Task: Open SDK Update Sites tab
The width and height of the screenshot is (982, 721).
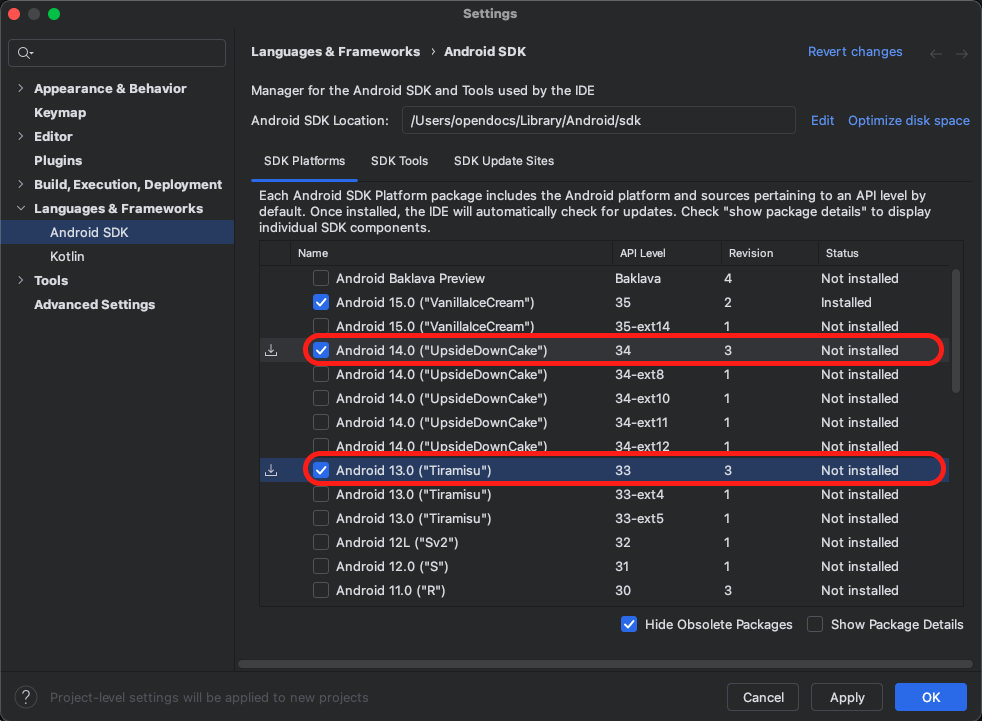Action: (x=504, y=161)
